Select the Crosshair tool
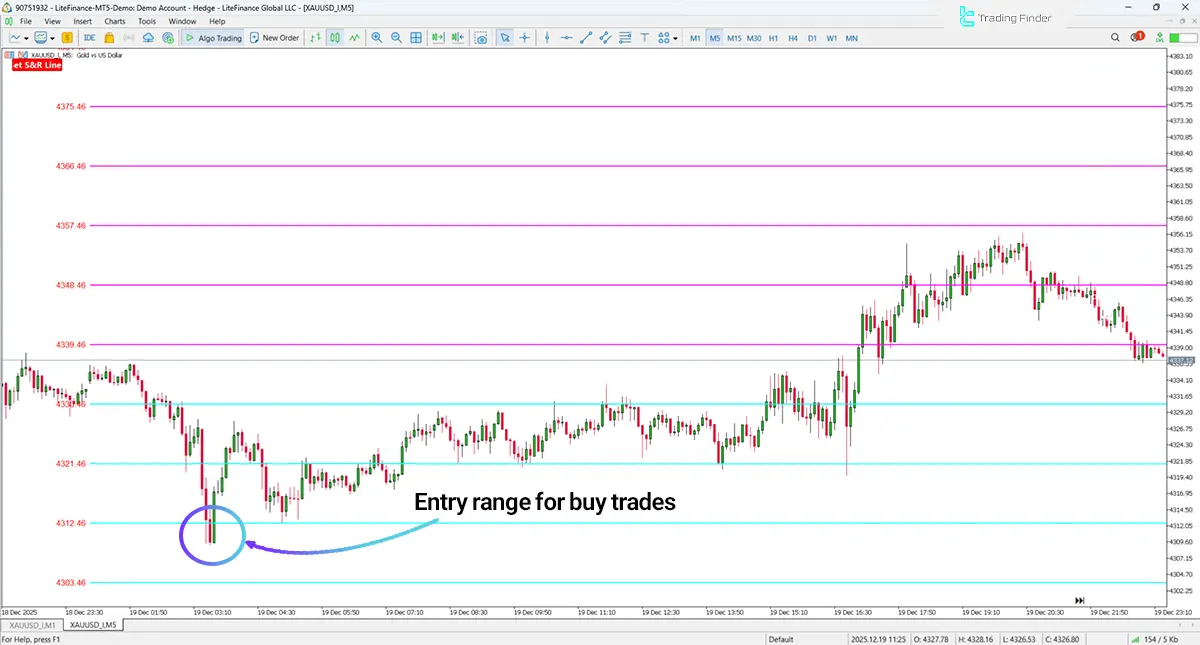This screenshot has width=1200, height=645. (x=524, y=38)
